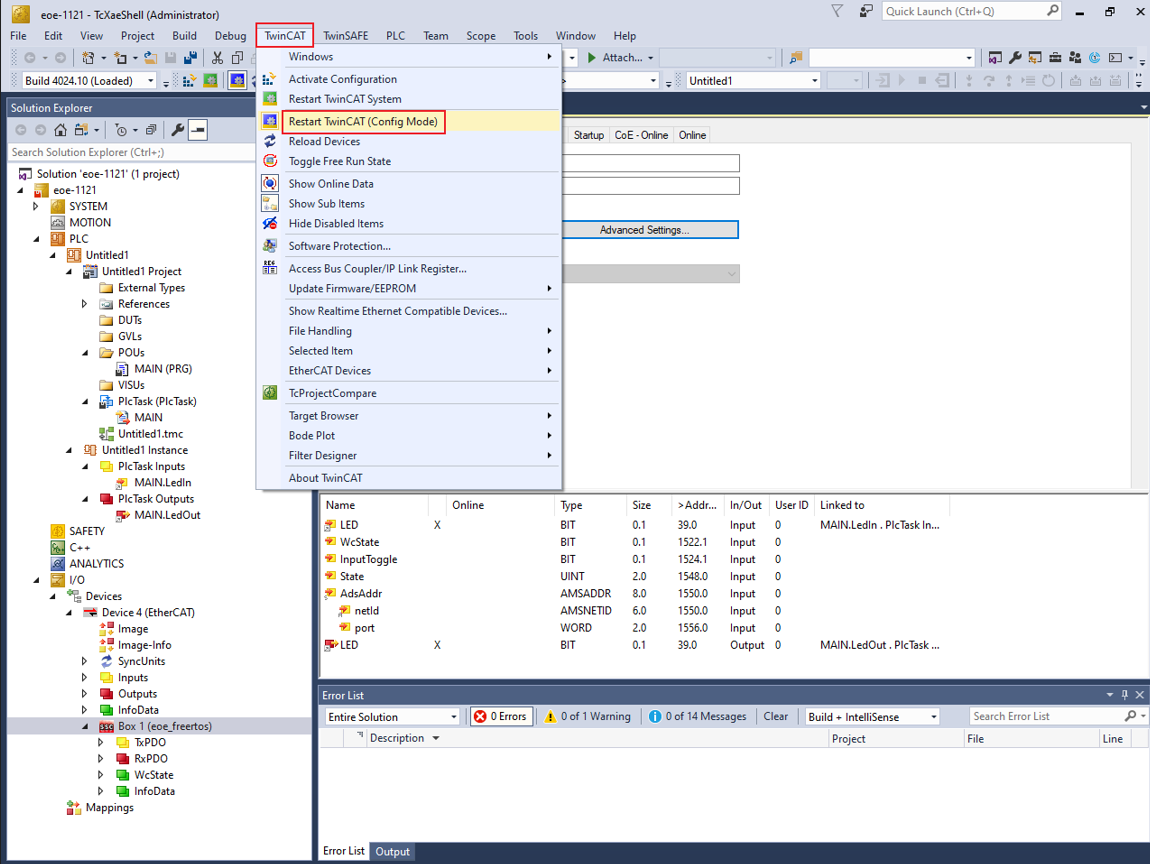Click the Toggle Free Run State icon
This screenshot has width=1150, height=864.
point(270,161)
